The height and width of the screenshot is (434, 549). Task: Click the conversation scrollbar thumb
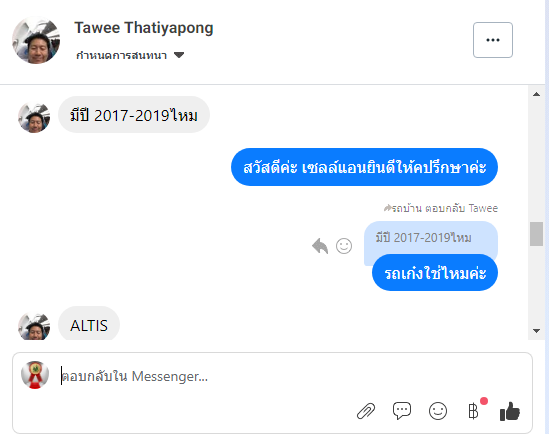[536, 234]
